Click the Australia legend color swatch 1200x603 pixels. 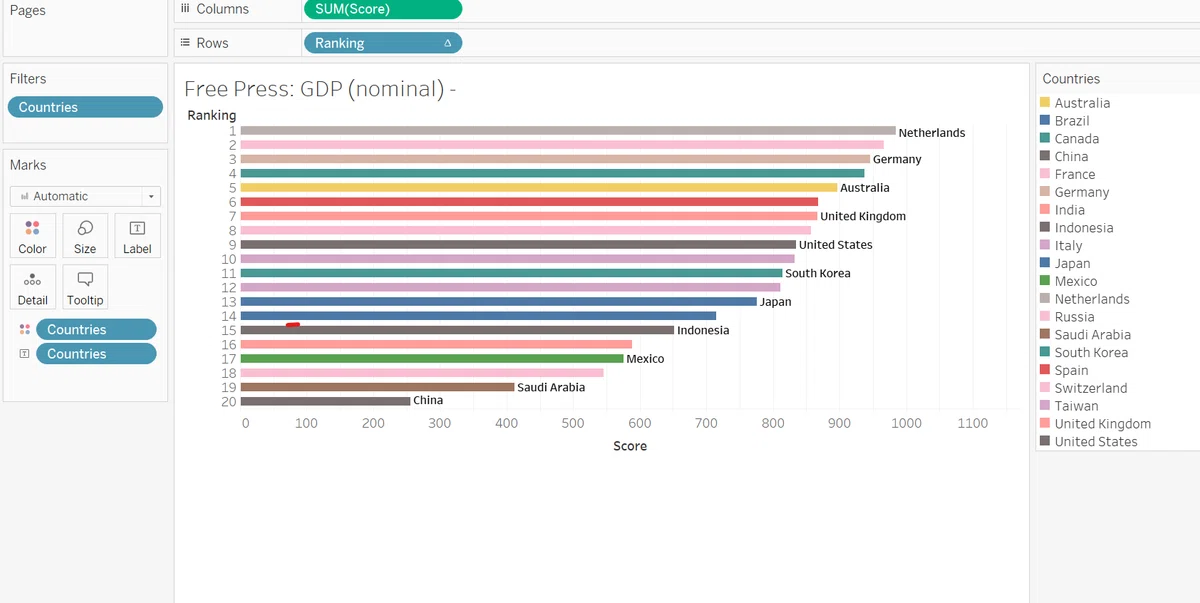1045,102
